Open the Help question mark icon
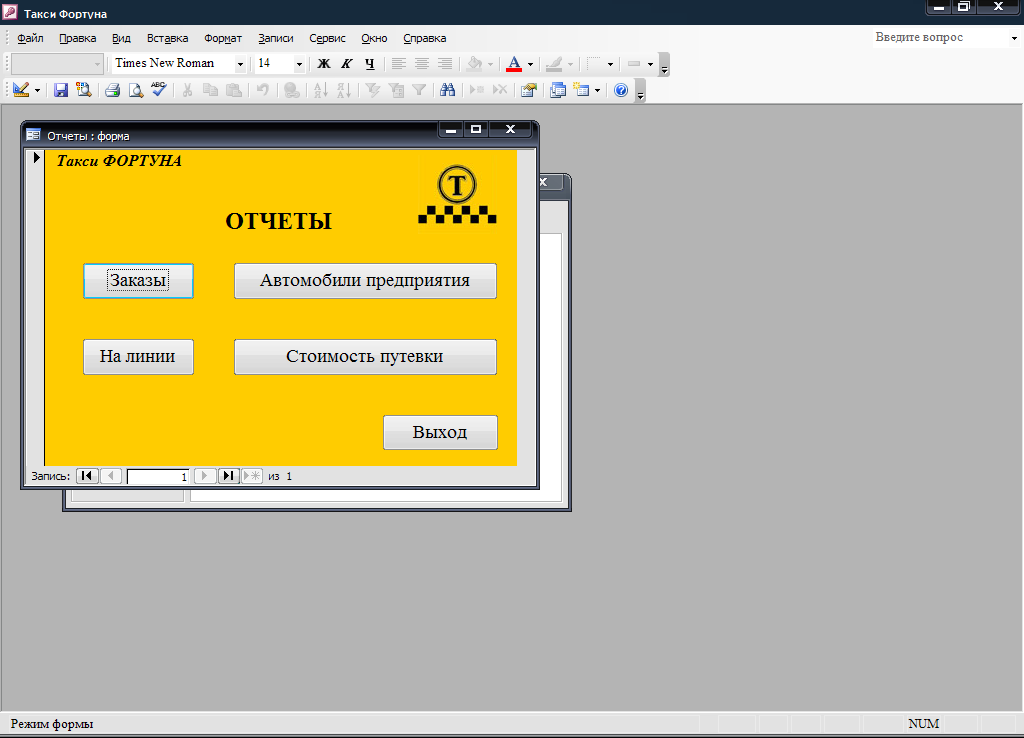The width and height of the screenshot is (1024, 738). [x=621, y=90]
